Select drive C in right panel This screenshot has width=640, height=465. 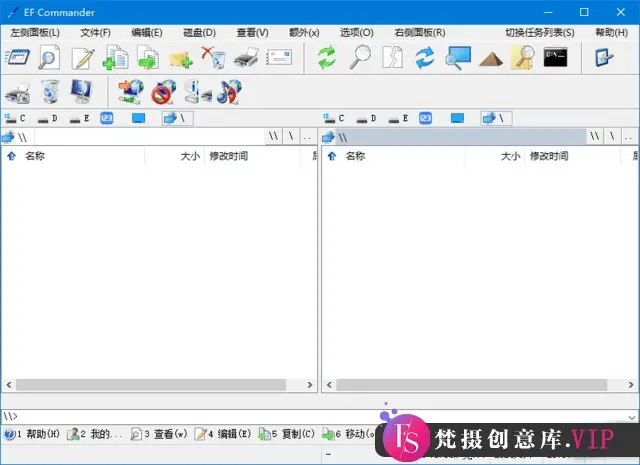click(x=334, y=118)
